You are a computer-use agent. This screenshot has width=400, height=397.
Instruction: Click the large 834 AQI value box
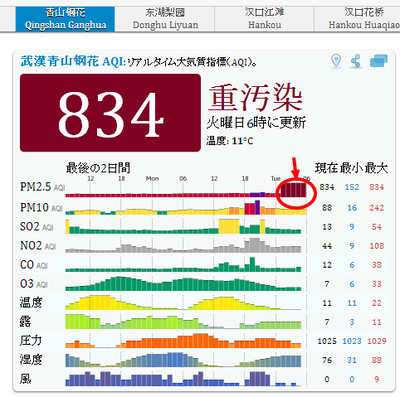coord(110,113)
